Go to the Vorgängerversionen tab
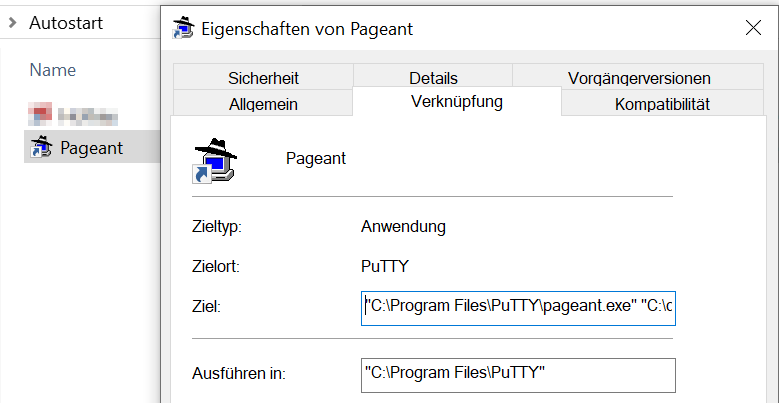Viewport: 779px width, 403px height. [x=639, y=78]
